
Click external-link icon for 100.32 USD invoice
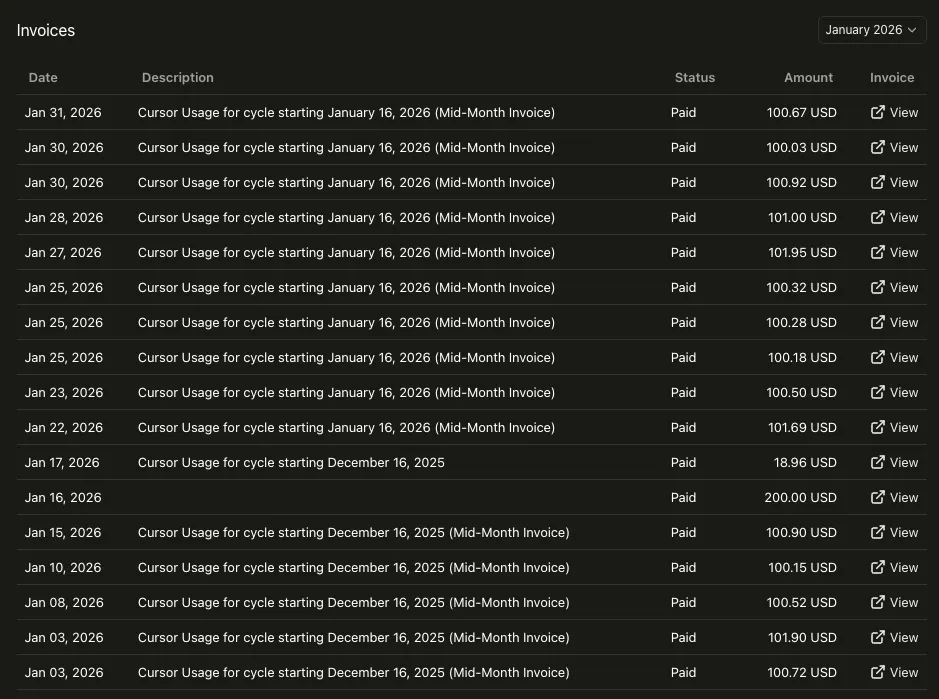pyautogui.click(x=877, y=288)
